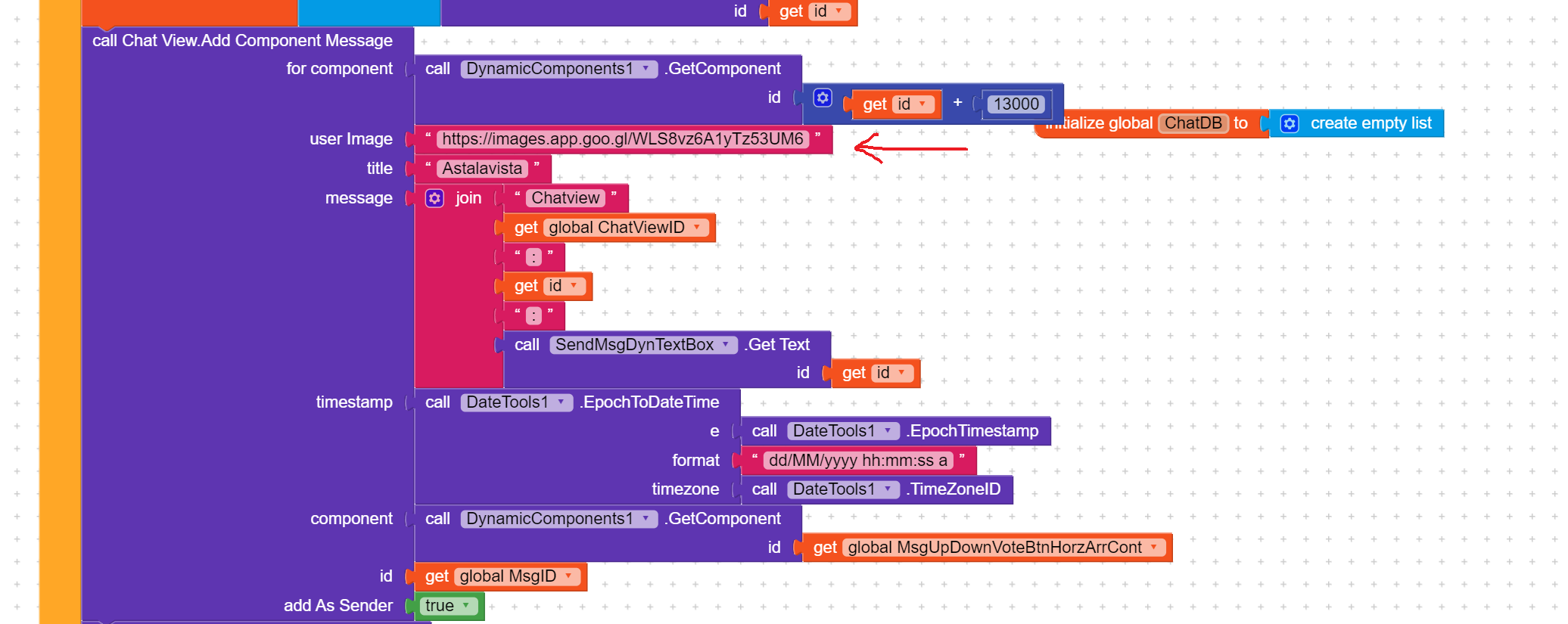The image size is (1568, 624).
Task: Open the SendMsgDynTextBox component dropdown
Action: click(643, 345)
